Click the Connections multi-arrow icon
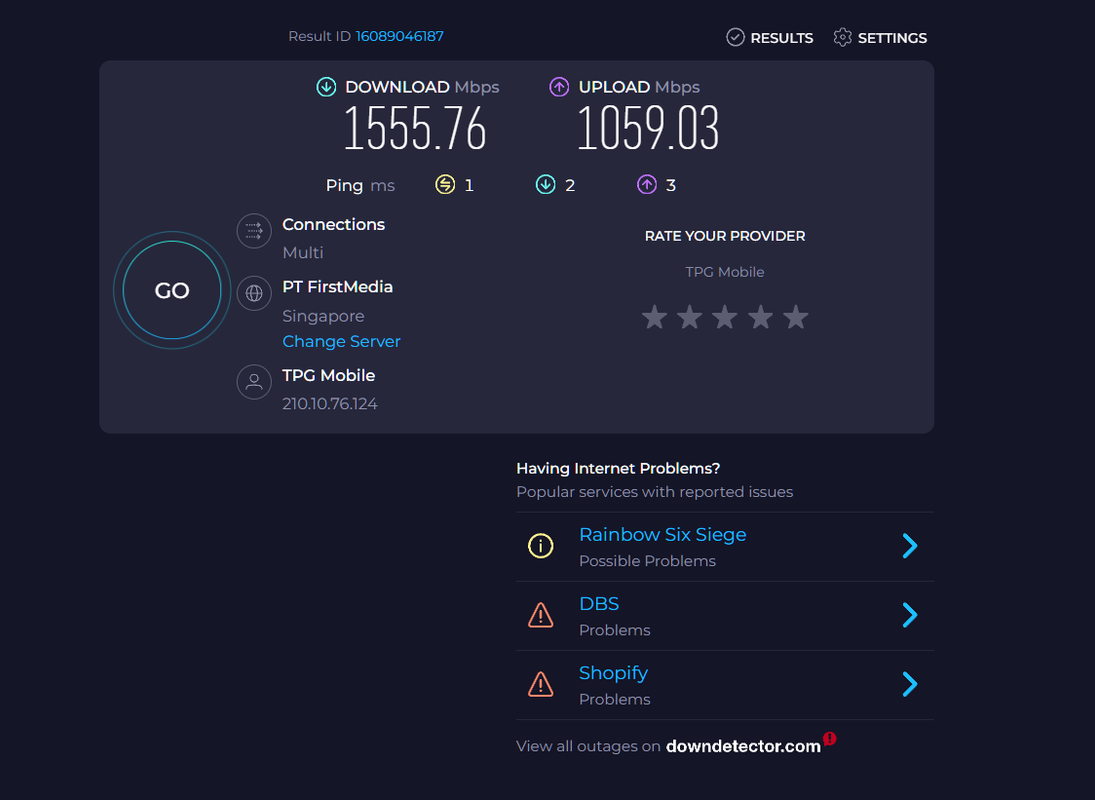The width and height of the screenshot is (1095, 800). pos(254,231)
